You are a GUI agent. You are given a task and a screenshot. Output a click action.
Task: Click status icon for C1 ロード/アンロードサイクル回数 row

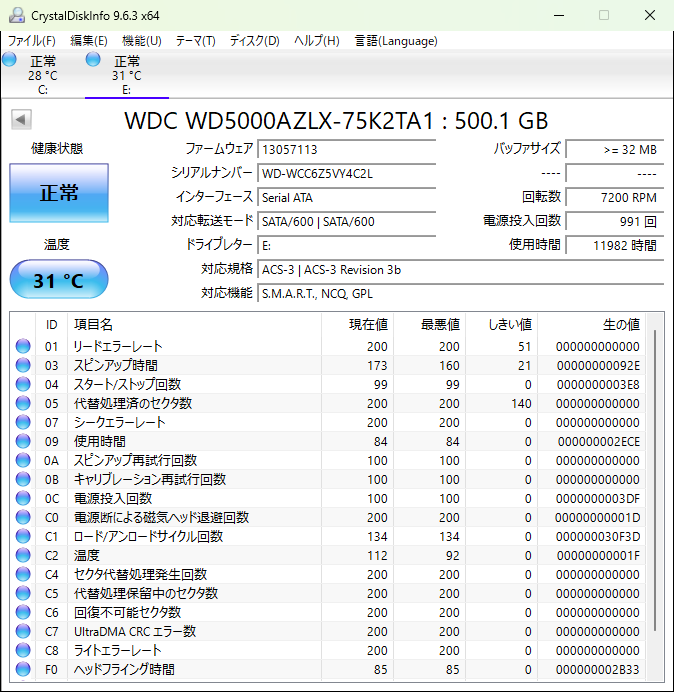point(23,536)
